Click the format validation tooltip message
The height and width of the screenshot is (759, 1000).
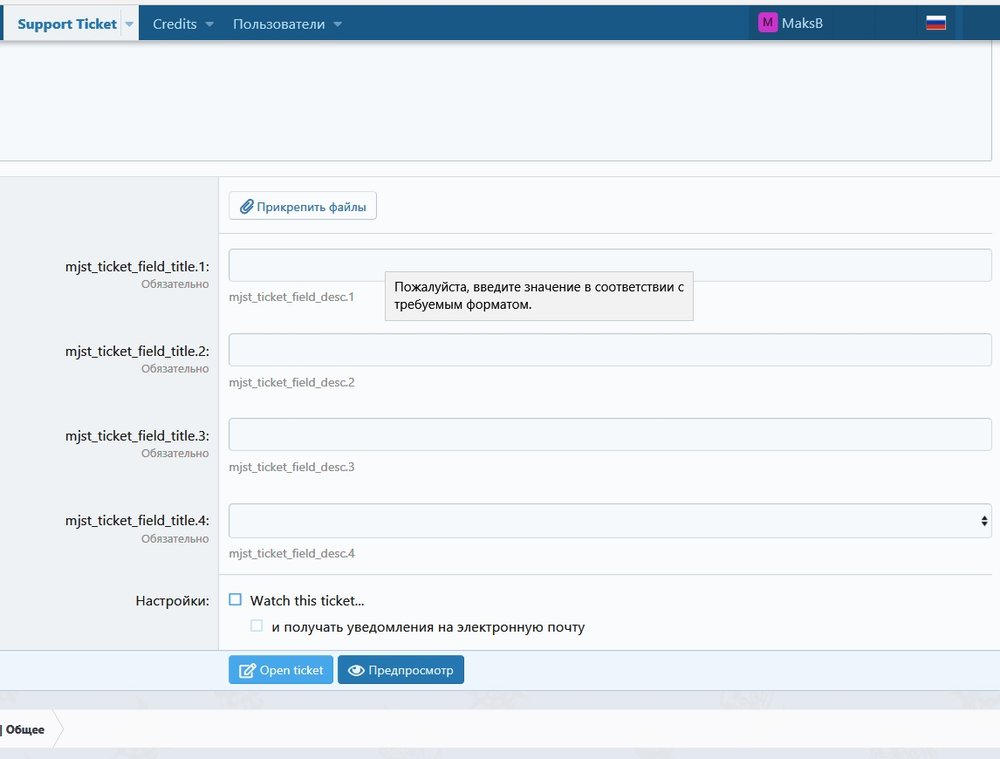pos(539,296)
